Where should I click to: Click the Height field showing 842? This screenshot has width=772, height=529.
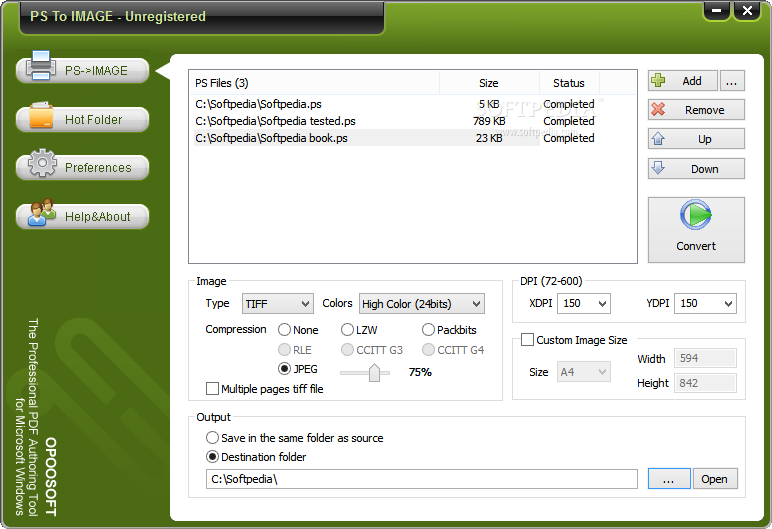pyautogui.click(x=705, y=383)
